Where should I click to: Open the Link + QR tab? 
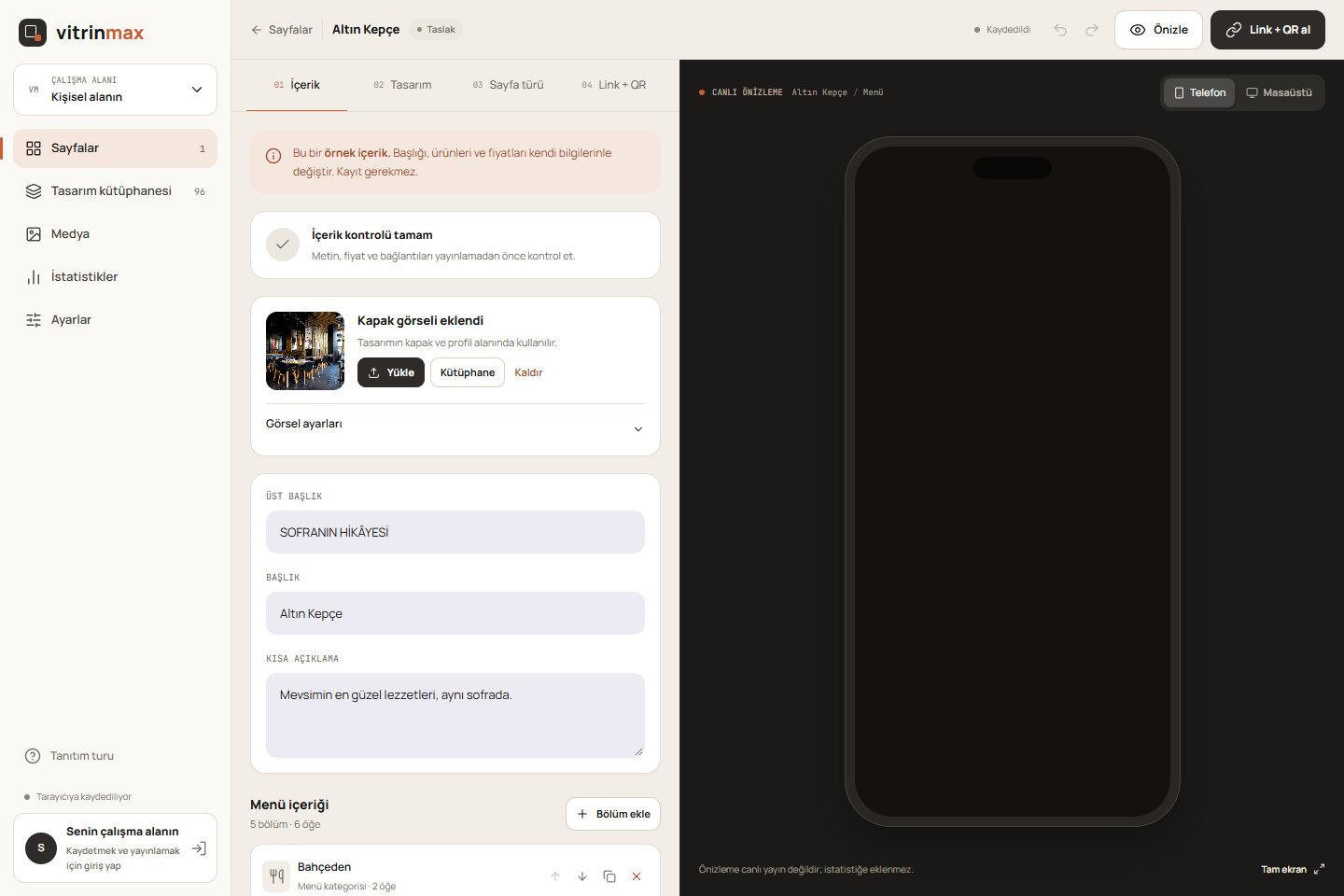click(614, 85)
